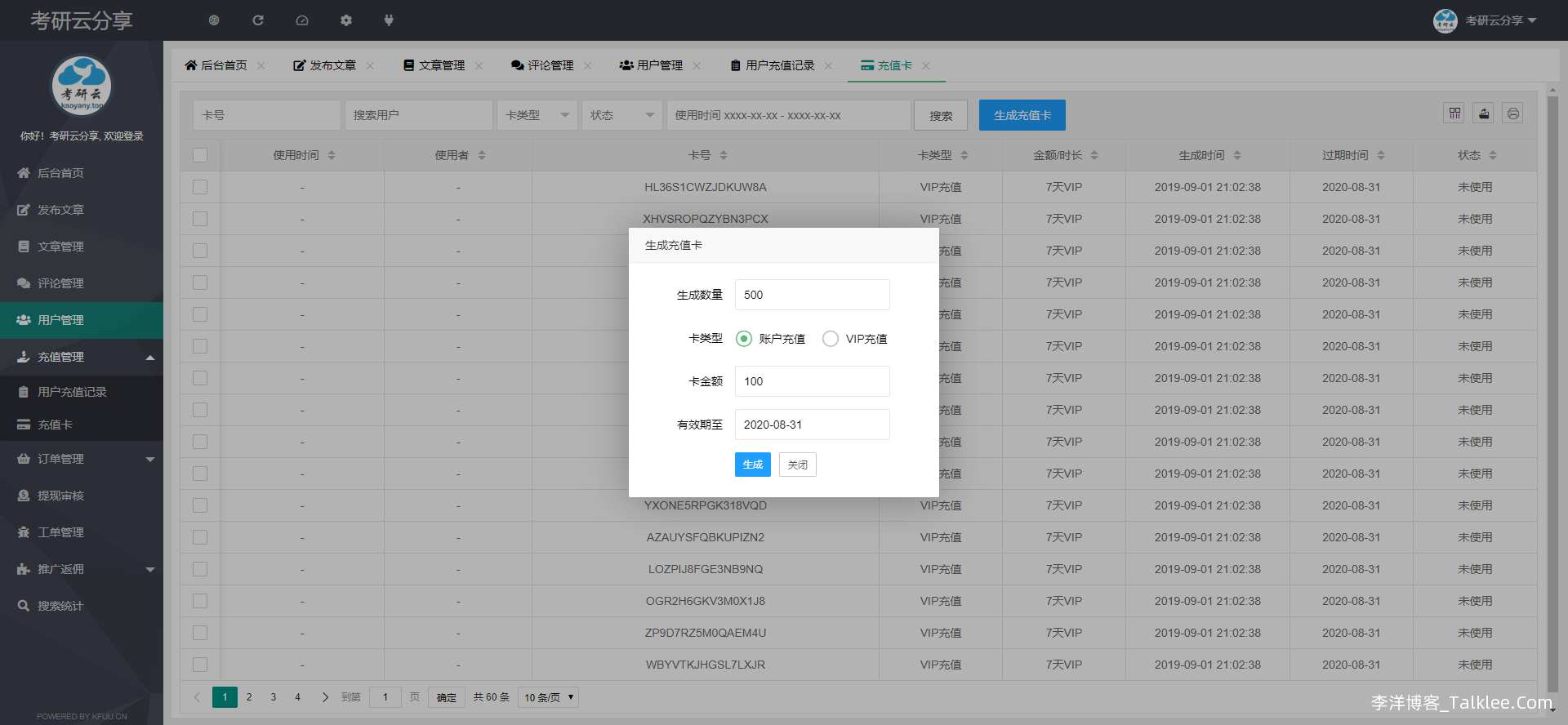
Task: Click the refresh icon in top bar
Action: click(x=258, y=20)
